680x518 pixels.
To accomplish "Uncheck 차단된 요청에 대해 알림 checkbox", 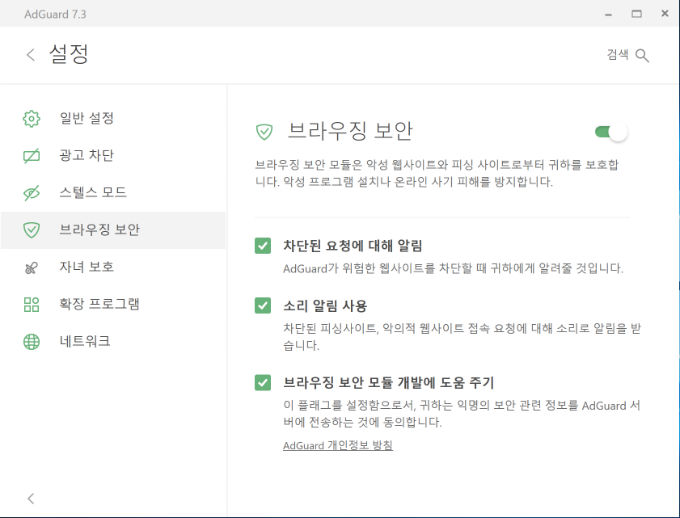I will pos(263,246).
